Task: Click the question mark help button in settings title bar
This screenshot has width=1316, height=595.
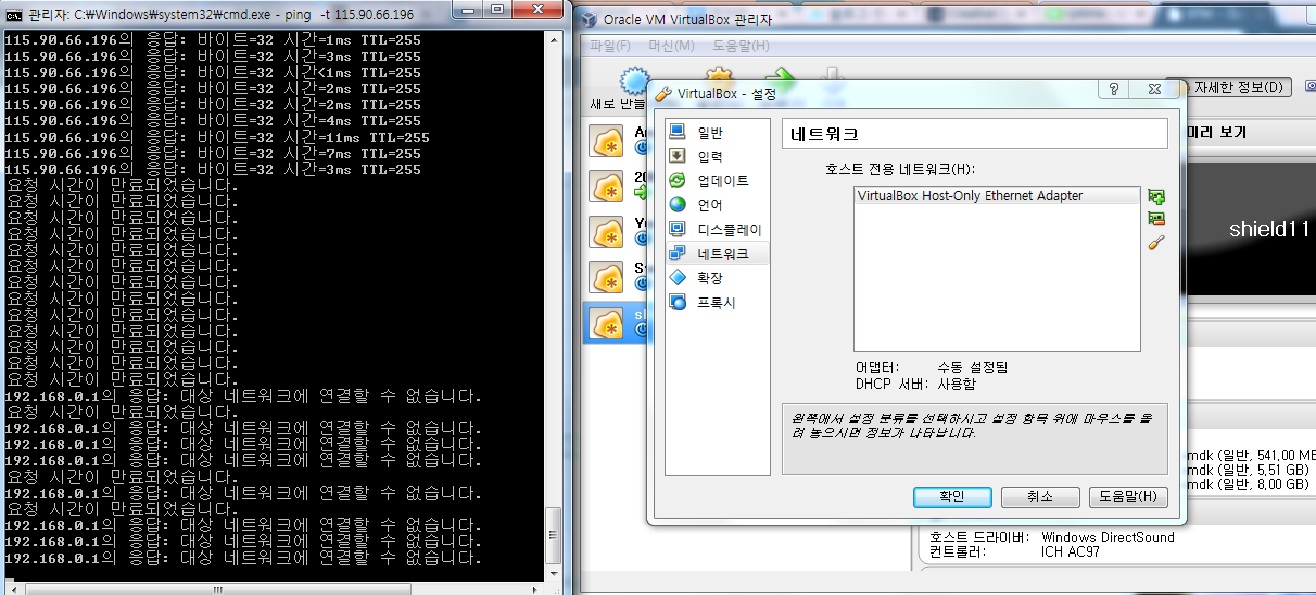Action: coord(1113,89)
